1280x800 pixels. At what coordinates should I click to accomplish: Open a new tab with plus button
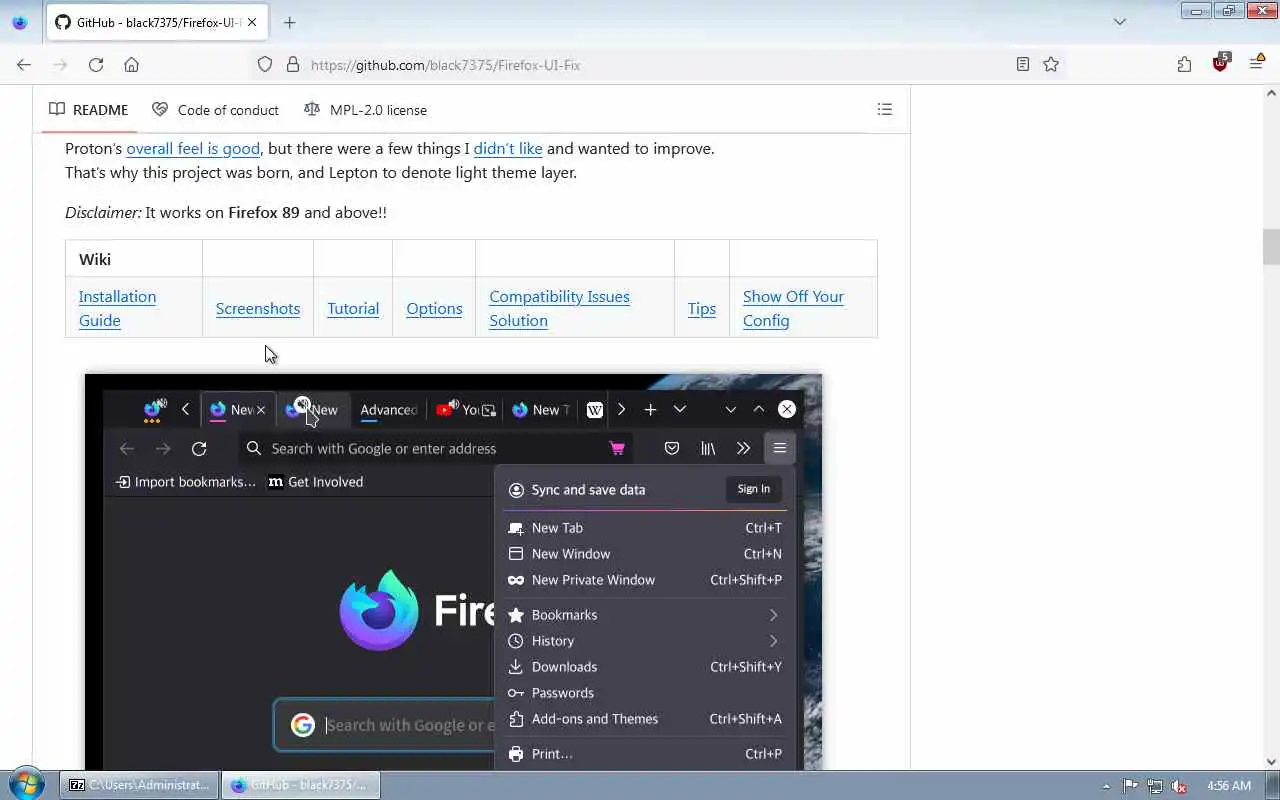[290, 22]
